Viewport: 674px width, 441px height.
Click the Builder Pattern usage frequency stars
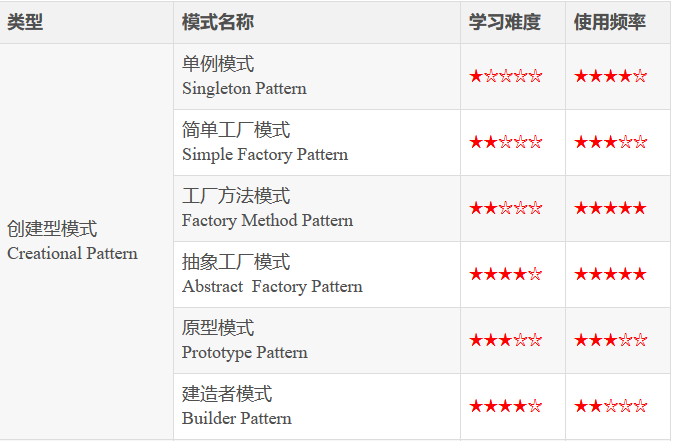(x=610, y=406)
